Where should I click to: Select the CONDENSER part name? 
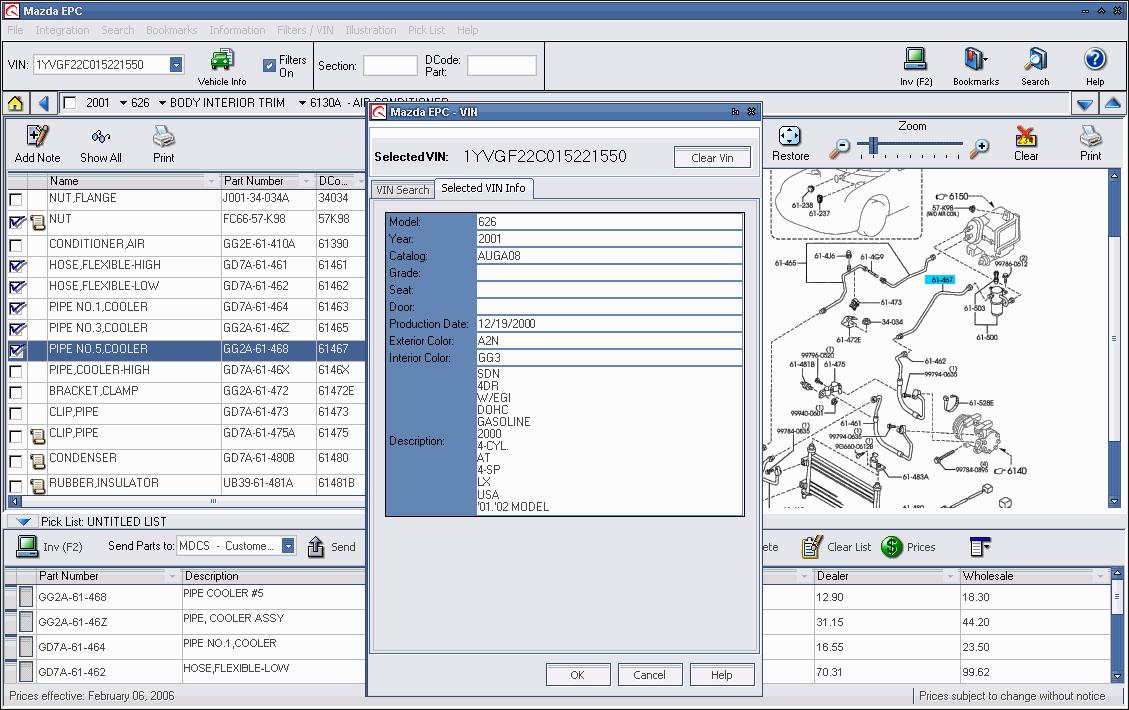[83, 458]
